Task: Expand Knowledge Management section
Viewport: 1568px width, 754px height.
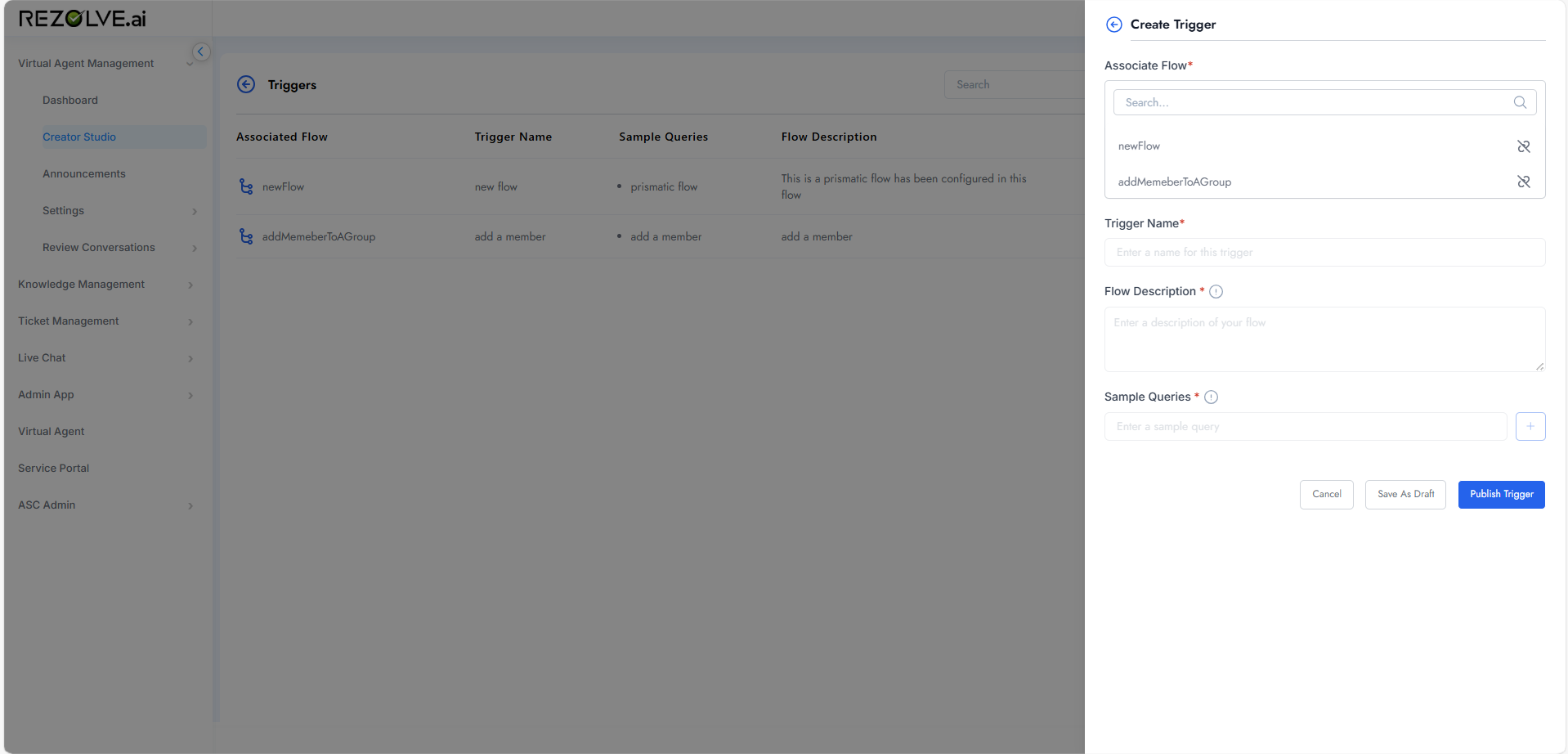Action: [190, 285]
